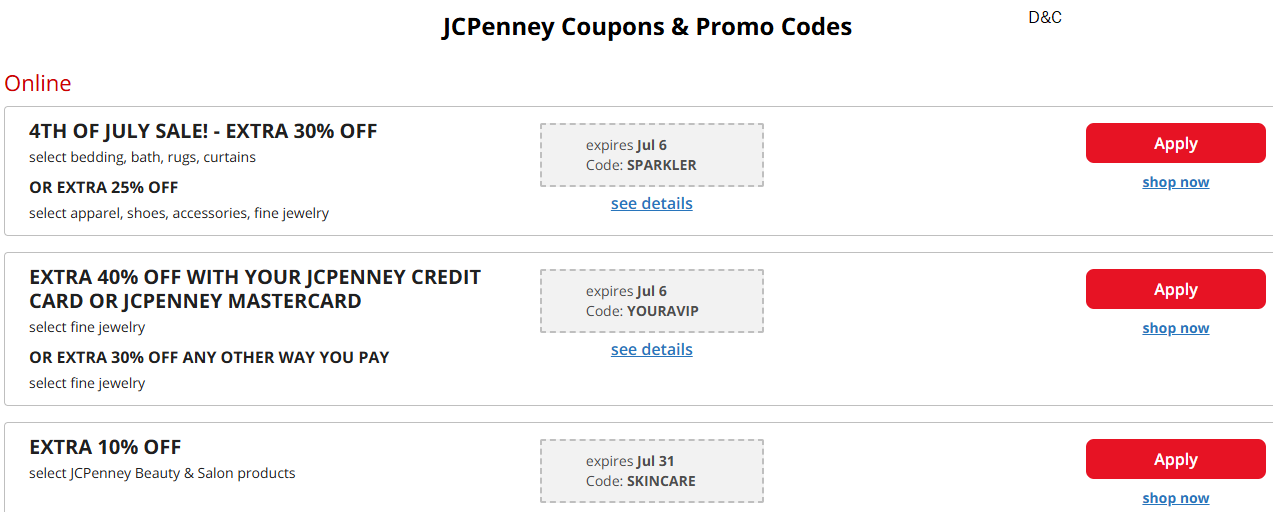Click the D&C label at top right

coord(1045,17)
